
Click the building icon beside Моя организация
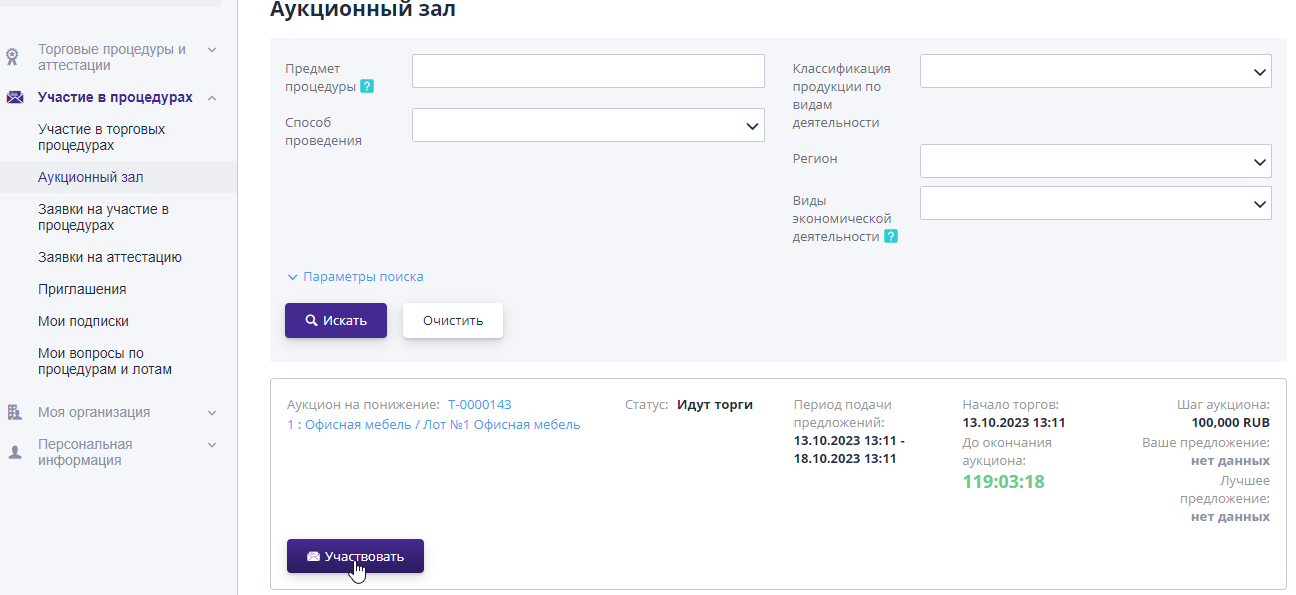13,410
